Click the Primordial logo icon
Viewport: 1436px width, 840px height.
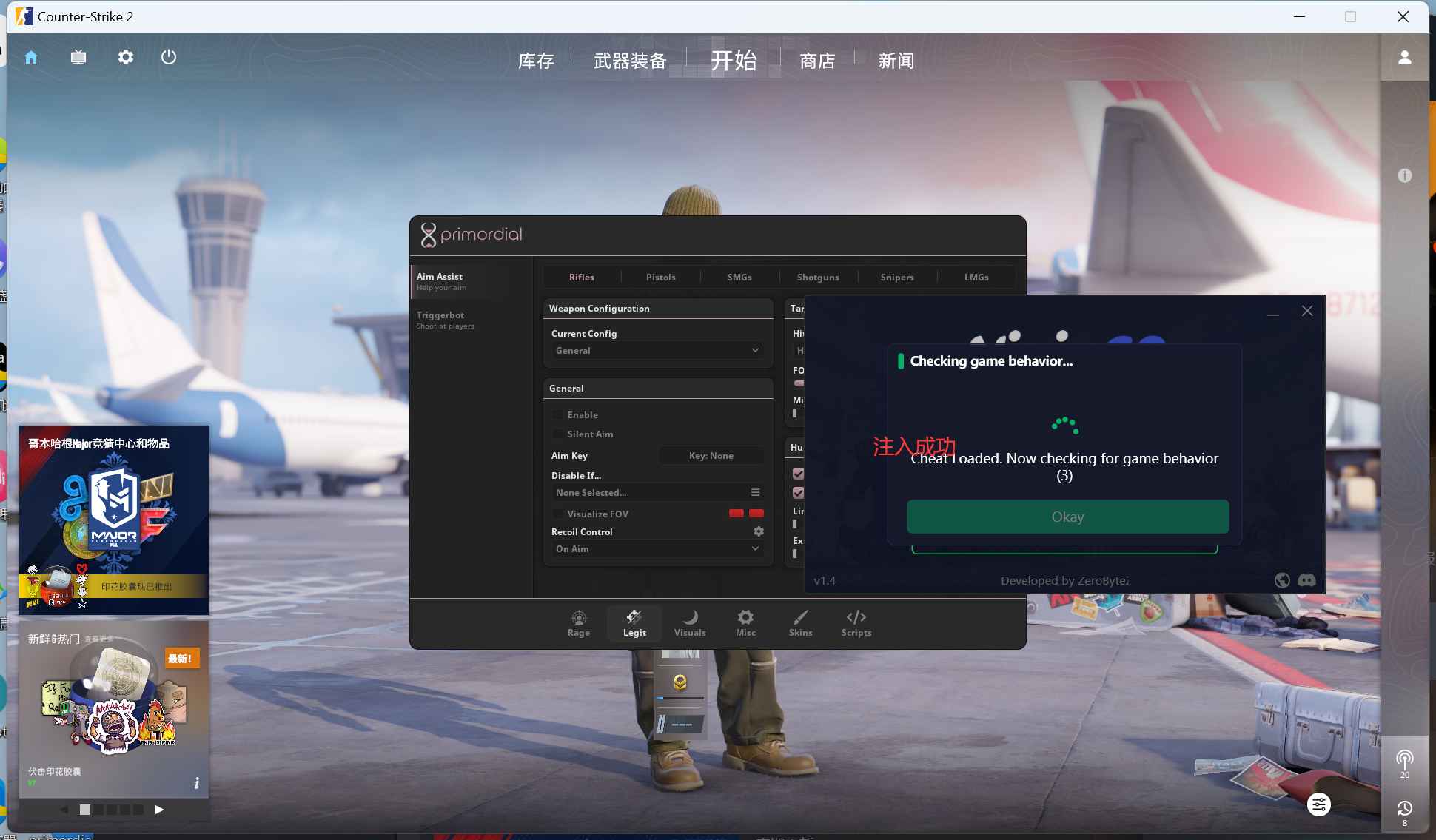click(x=427, y=234)
